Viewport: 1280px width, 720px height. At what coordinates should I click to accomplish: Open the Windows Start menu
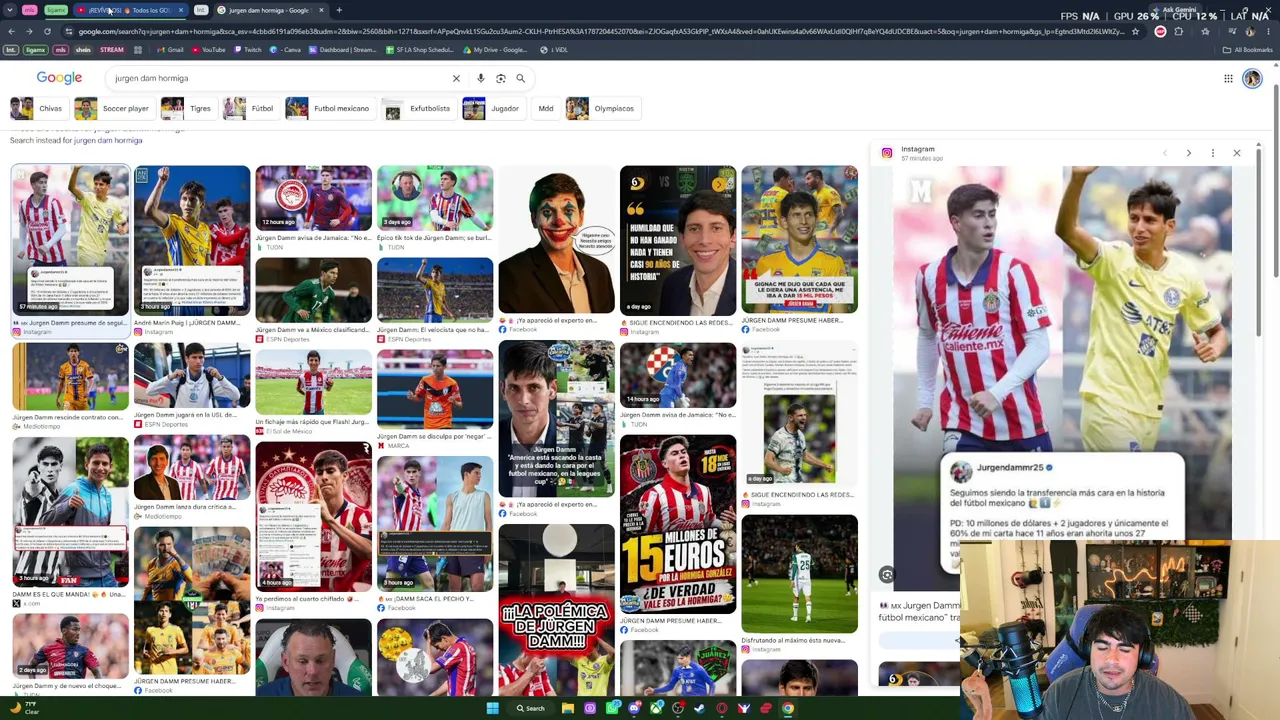(492, 708)
